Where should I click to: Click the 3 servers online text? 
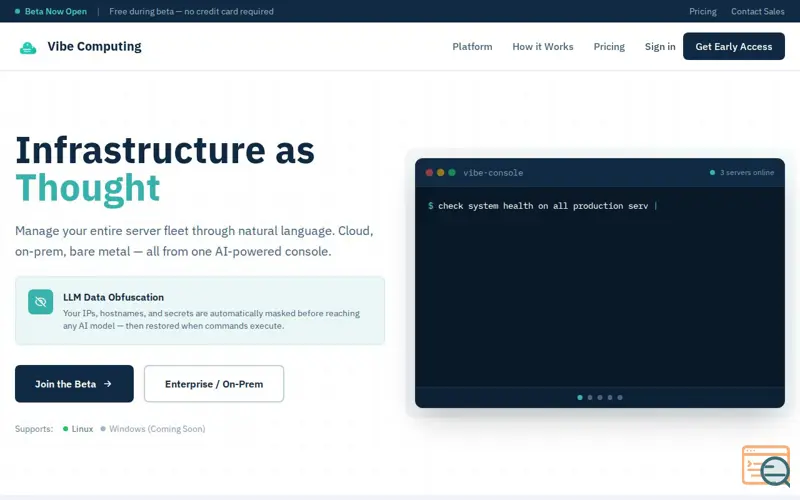(747, 172)
